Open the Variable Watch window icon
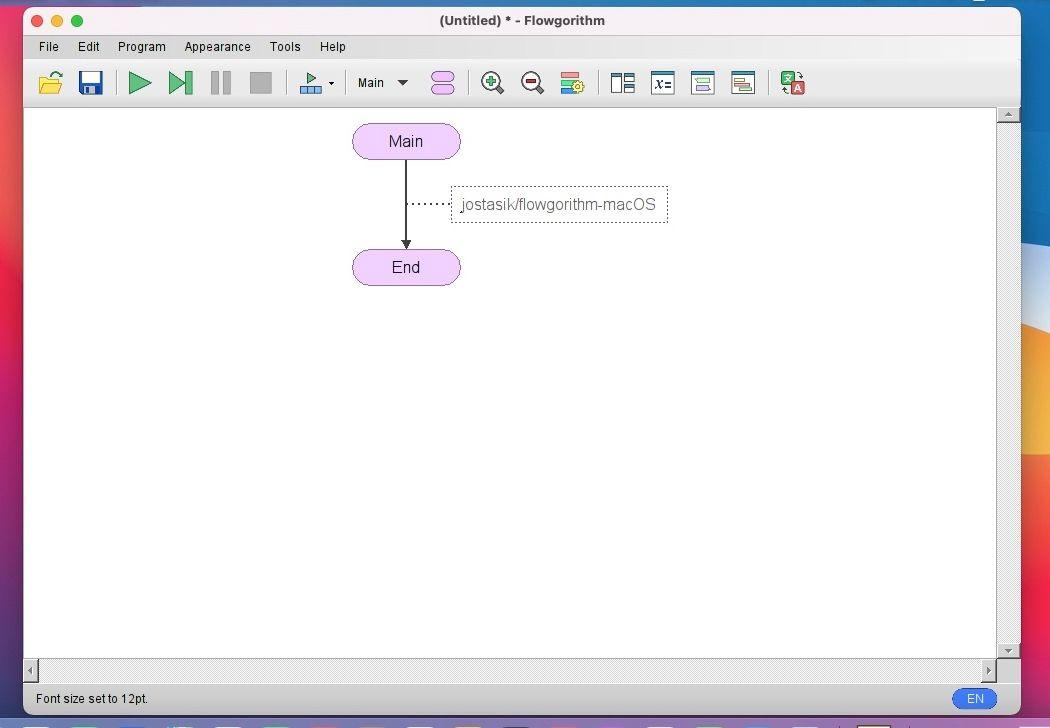This screenshot has width=1050, height=728. pos(662,83)
